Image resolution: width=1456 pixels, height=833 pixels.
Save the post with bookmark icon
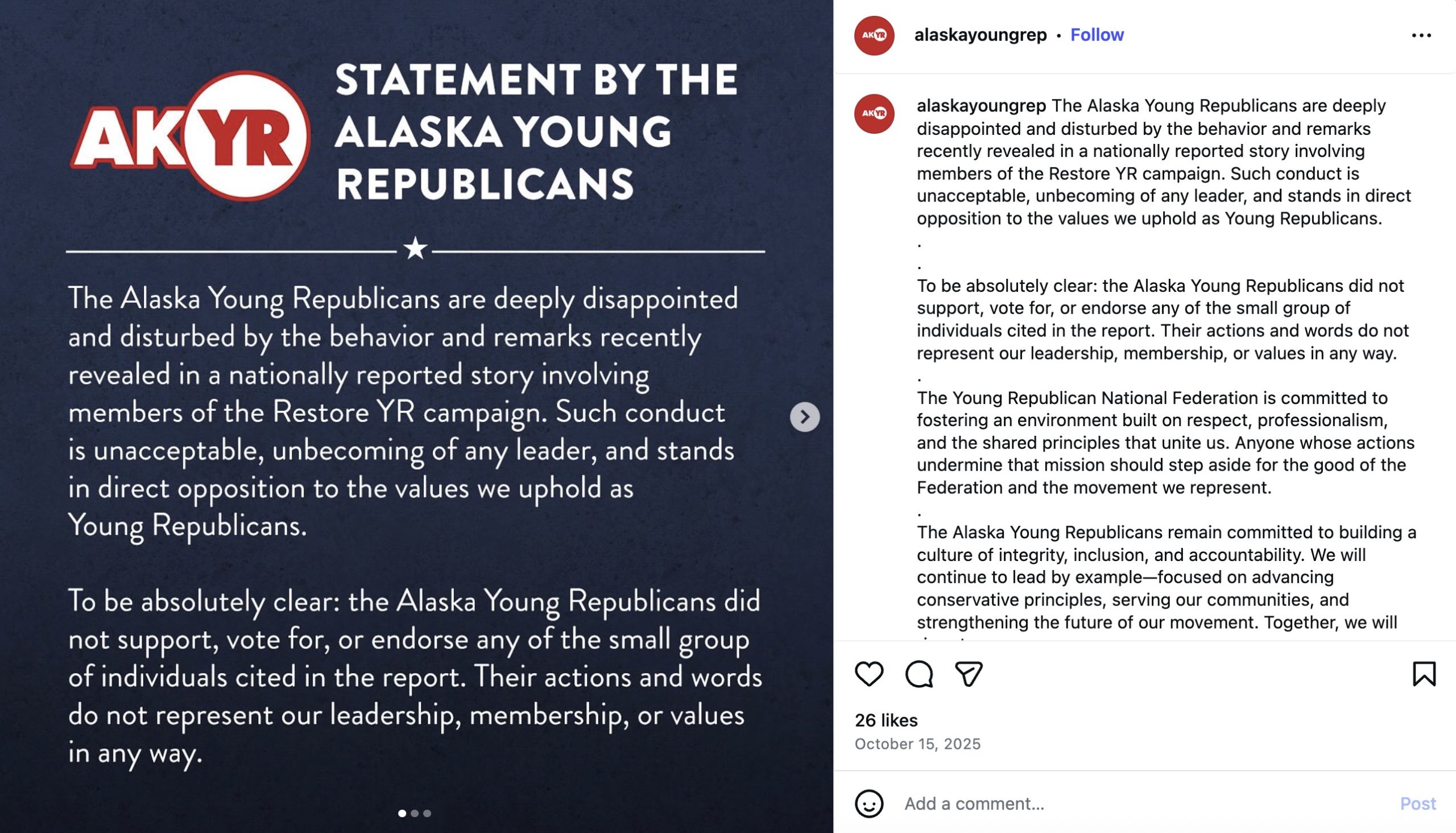(1424, 673)
